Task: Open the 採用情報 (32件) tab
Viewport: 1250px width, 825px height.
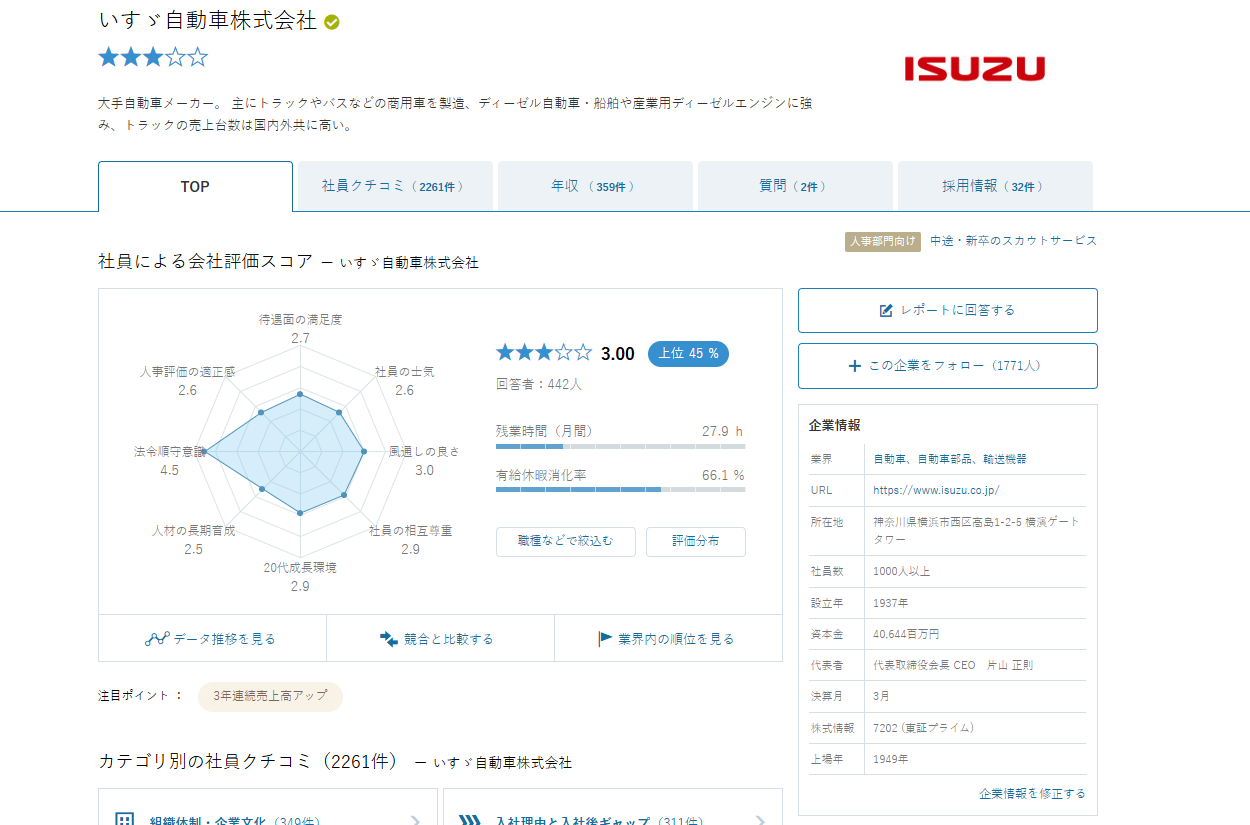Action: pyautogui.click(x=995, y=187)
